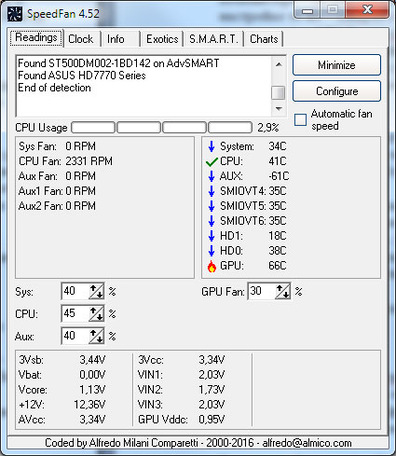This screenshot has width=396, height=456.
Task: Enable the Automatic fan speed checkbox
Action: 300,120
